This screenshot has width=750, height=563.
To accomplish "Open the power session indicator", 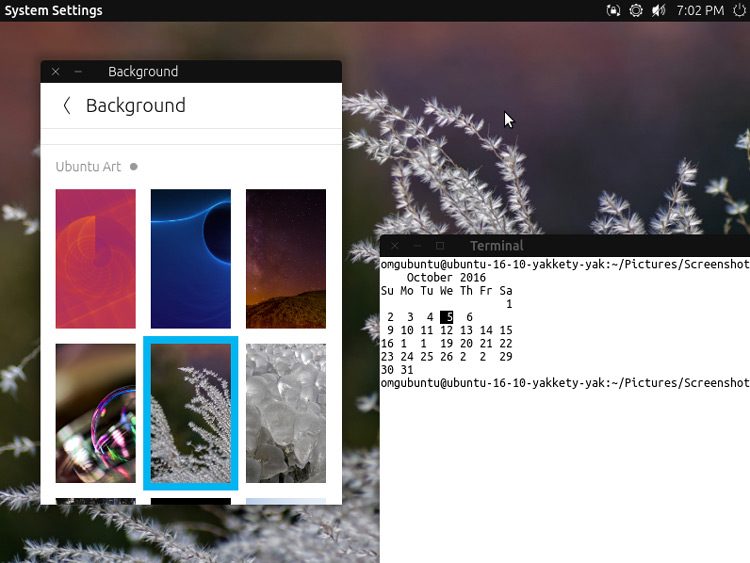I will pos(739,10).
